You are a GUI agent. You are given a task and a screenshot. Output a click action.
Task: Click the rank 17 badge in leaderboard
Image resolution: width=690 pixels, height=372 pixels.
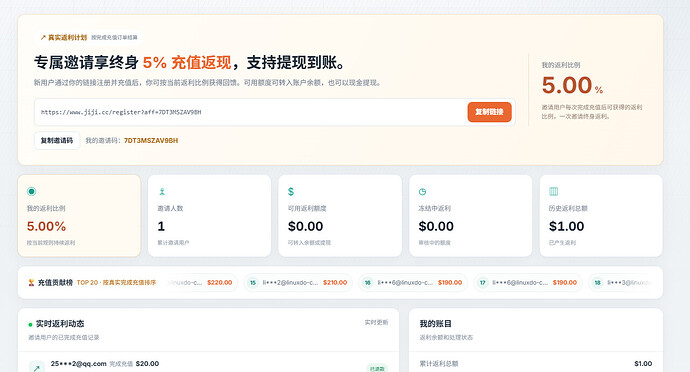pyautogui.click(x=483, y=283)
